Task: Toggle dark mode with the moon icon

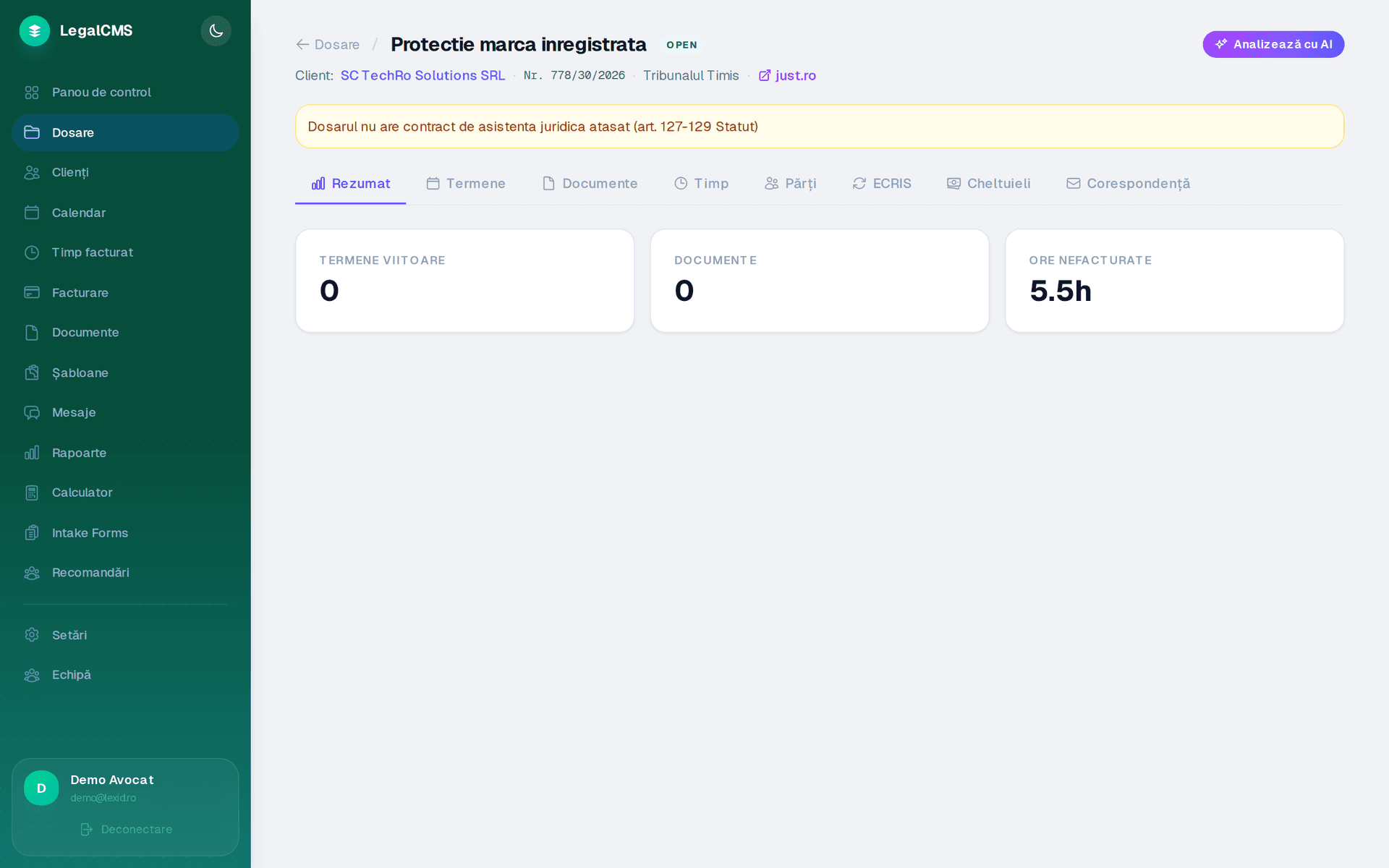Action: [x=216, y=30]
